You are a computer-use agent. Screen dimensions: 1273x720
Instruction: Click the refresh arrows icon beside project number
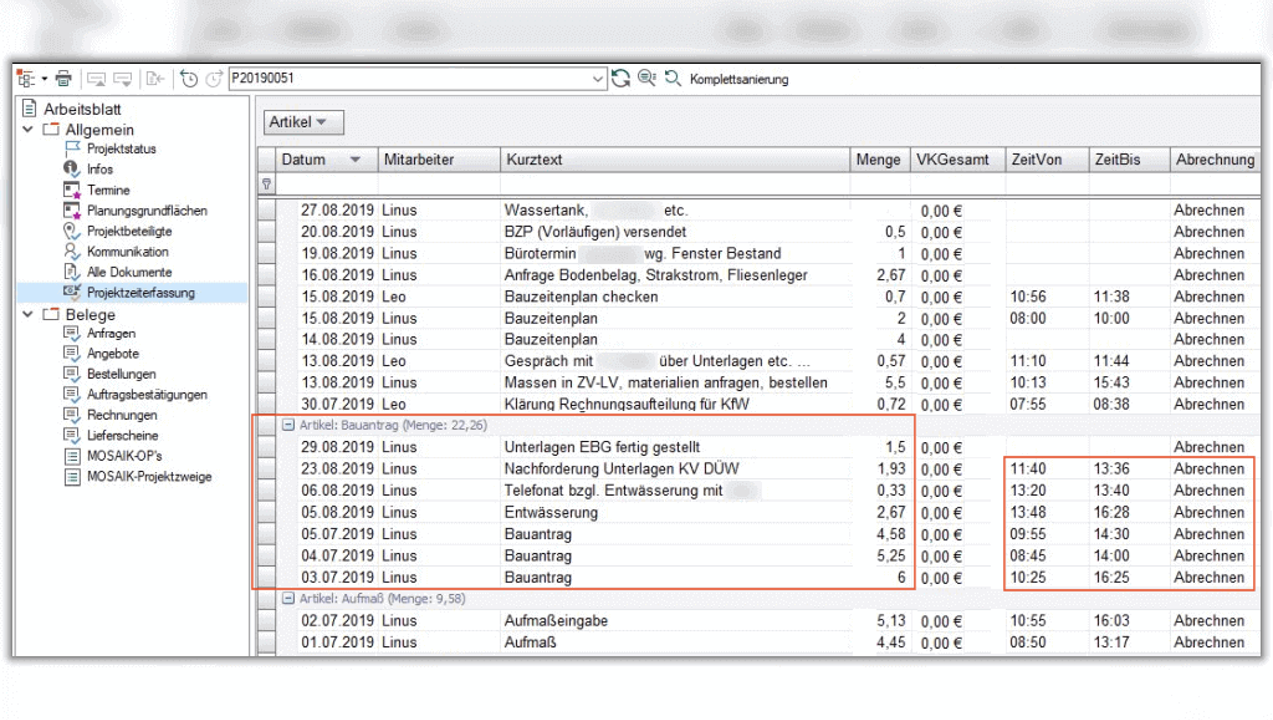[x=621, y=78]
